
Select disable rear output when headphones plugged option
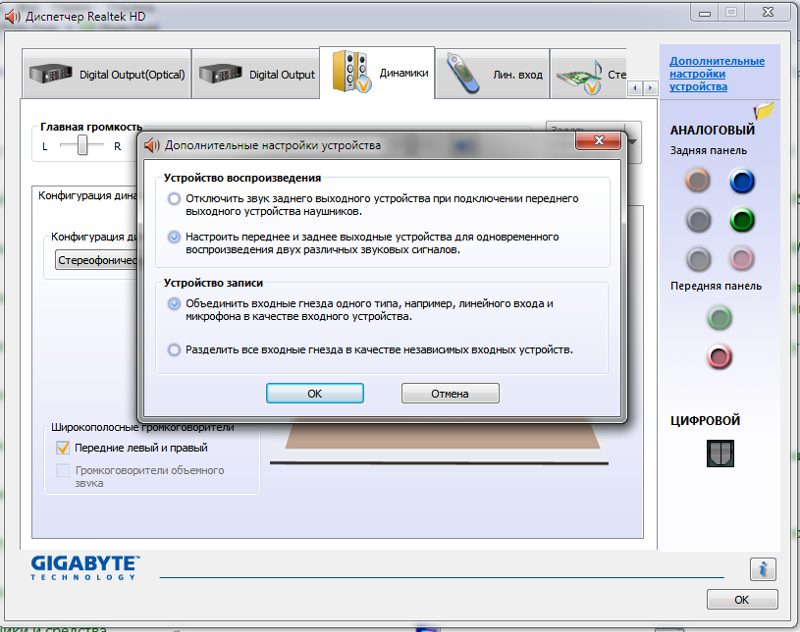pos(174,198)
